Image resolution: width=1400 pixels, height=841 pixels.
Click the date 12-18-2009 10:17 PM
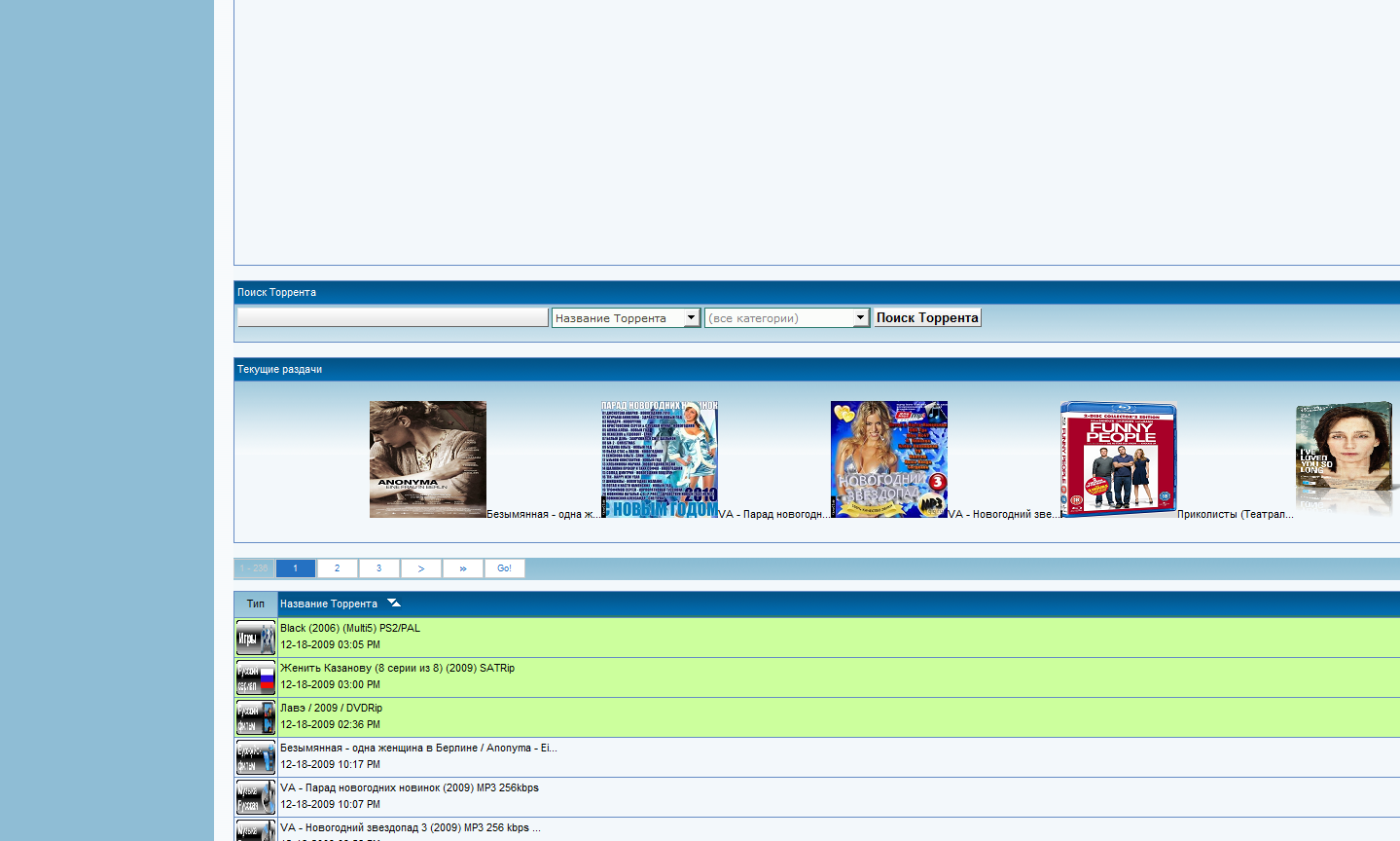(x=331, y=764)
